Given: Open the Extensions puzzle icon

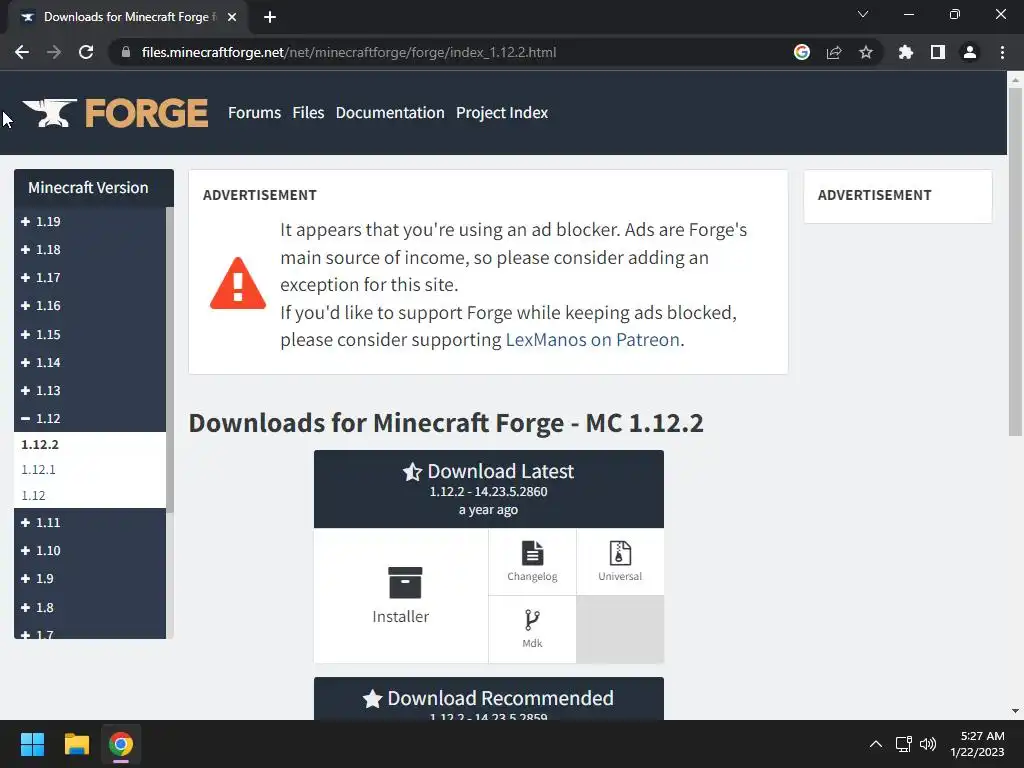Looking at the screenshot, I should pos(906,52).
